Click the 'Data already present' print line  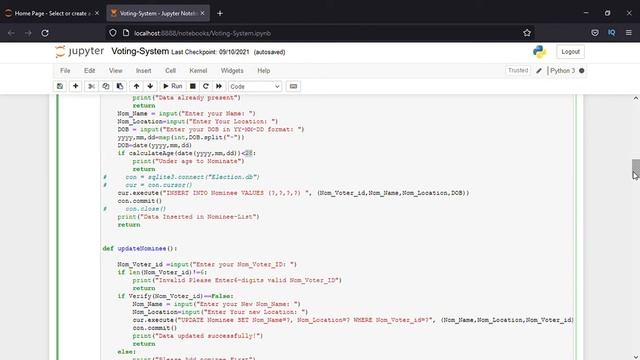click(x=187, y=98)
